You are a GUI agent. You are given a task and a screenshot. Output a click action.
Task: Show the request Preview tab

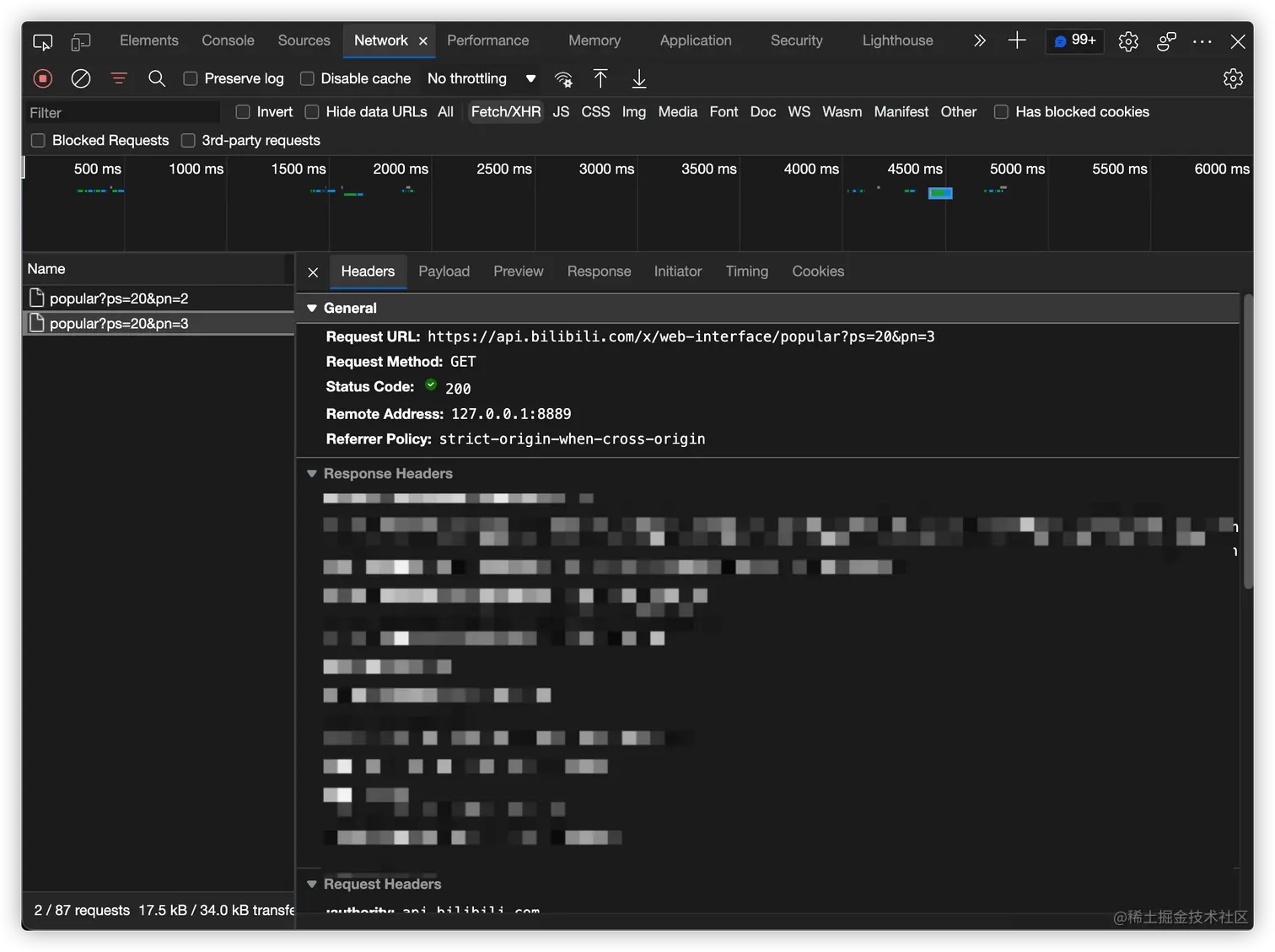coord(519,272)
